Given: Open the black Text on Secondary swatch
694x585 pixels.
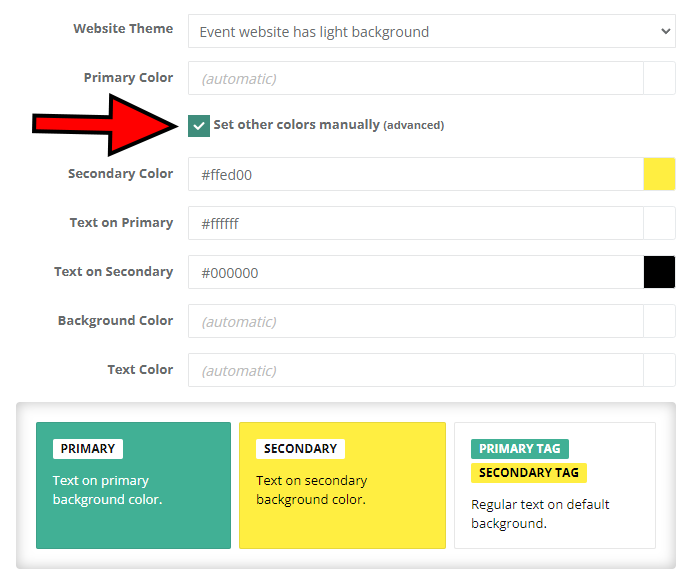Looking at the screenshot, I should 659,272.
